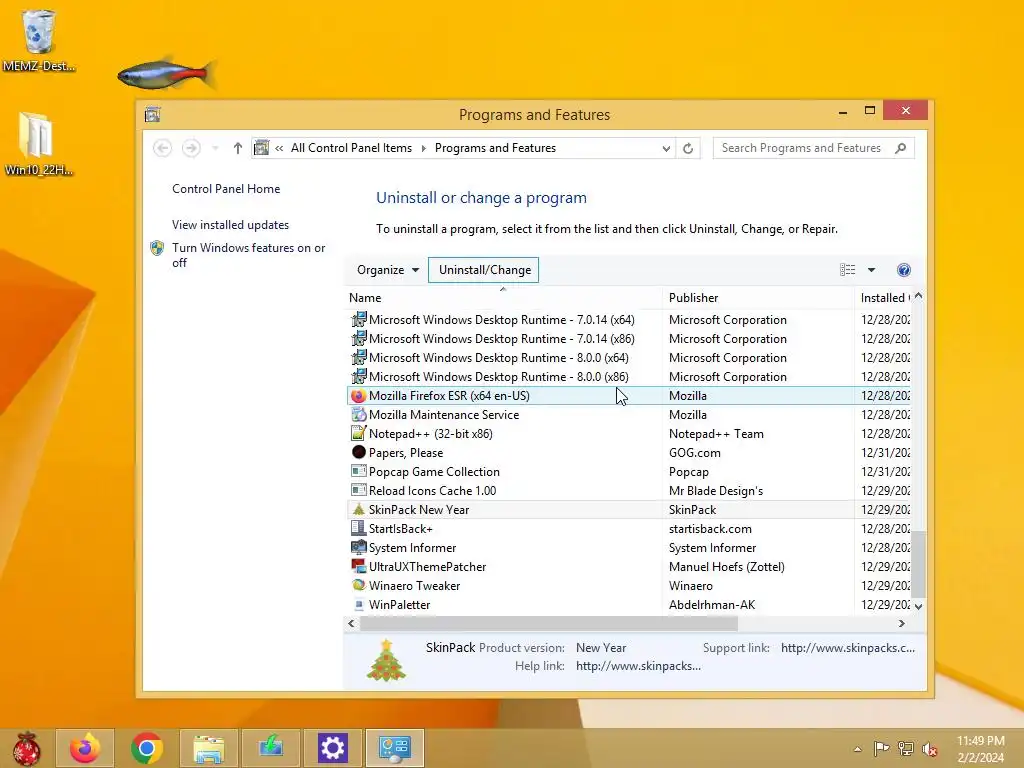Sort by the Publisher column header

pyautogui.click(x=758, y=298)
